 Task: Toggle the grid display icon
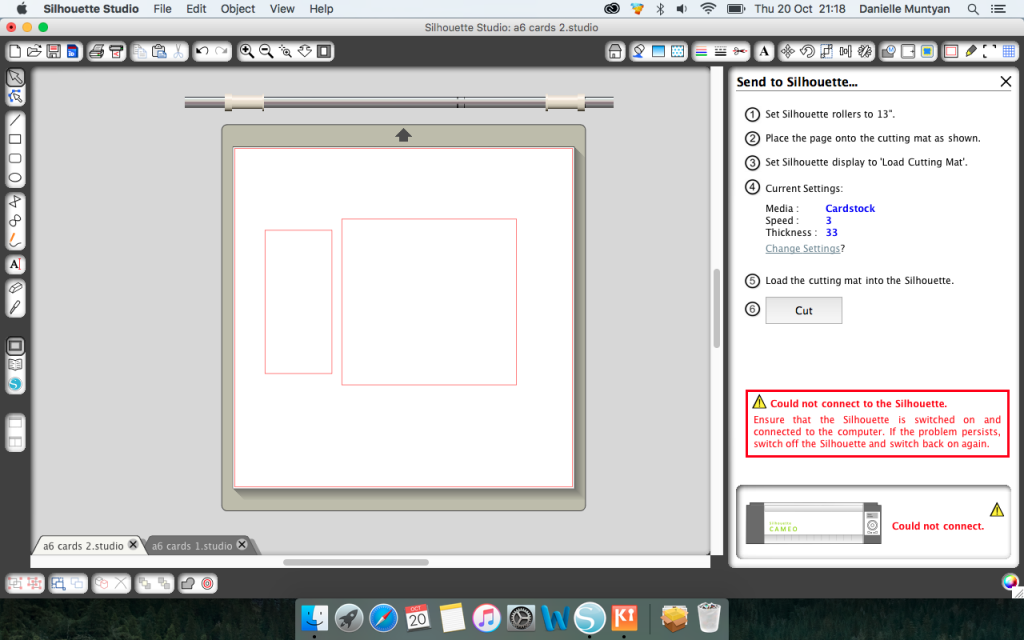(x=1009, y=51)
